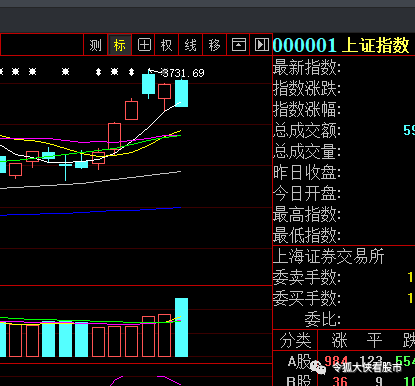Select the latest cyan candlestick
The image size is (415, 386).
coord(181,93)
